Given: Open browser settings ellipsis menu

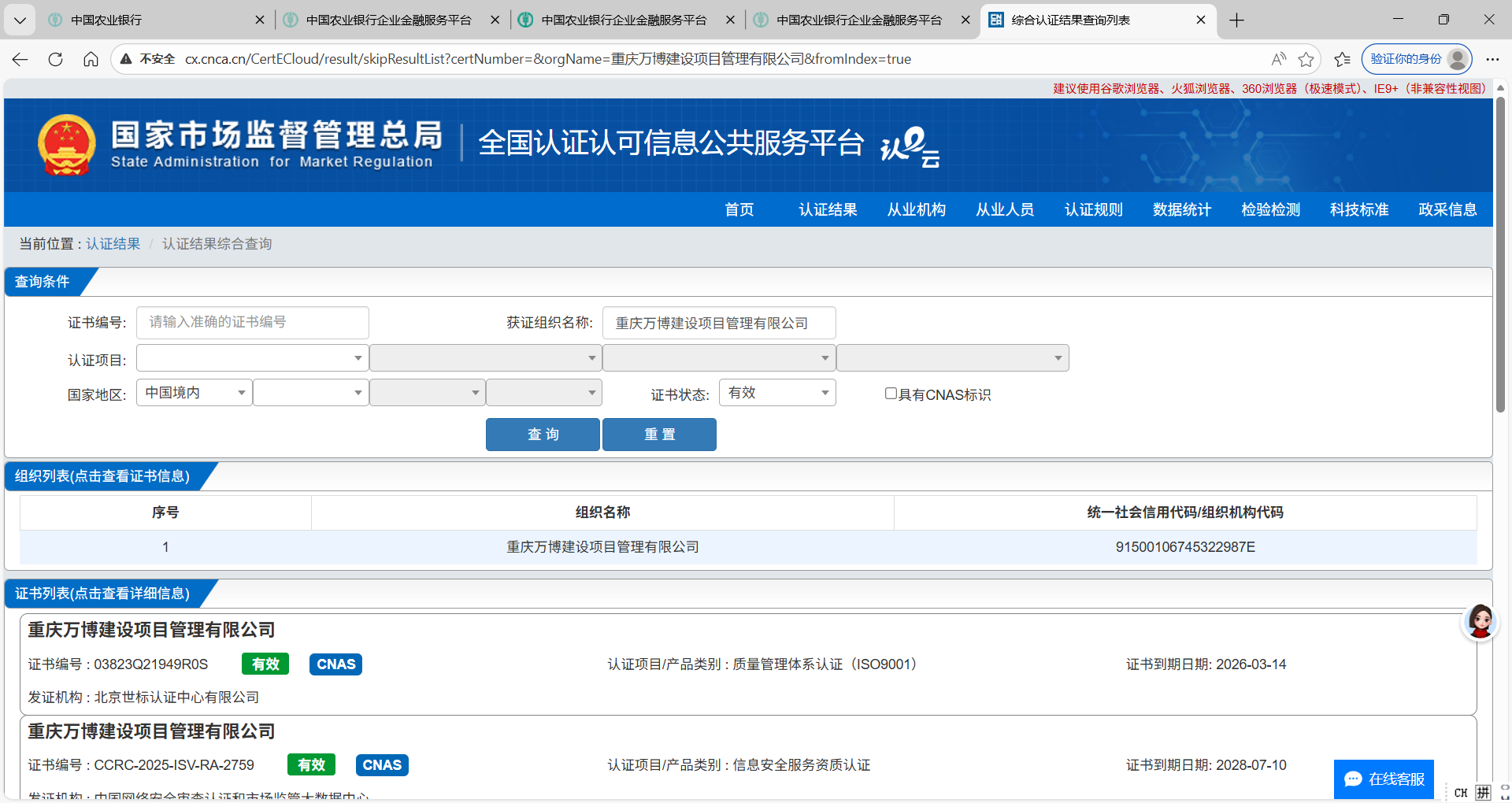Looking at the screenshot, I should point(1492,59).
